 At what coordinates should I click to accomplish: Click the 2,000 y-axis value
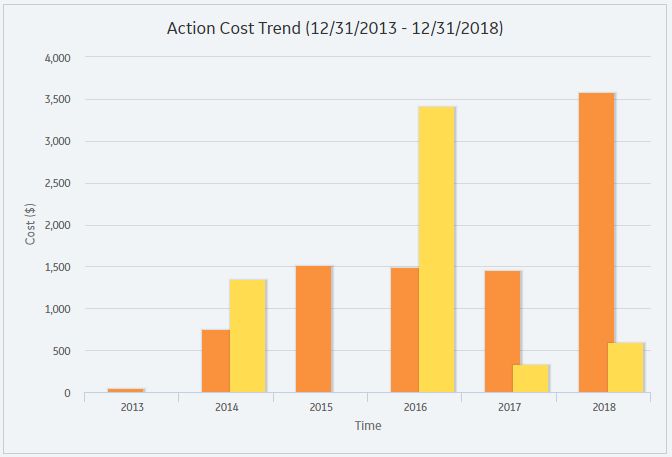click(57, 225)
